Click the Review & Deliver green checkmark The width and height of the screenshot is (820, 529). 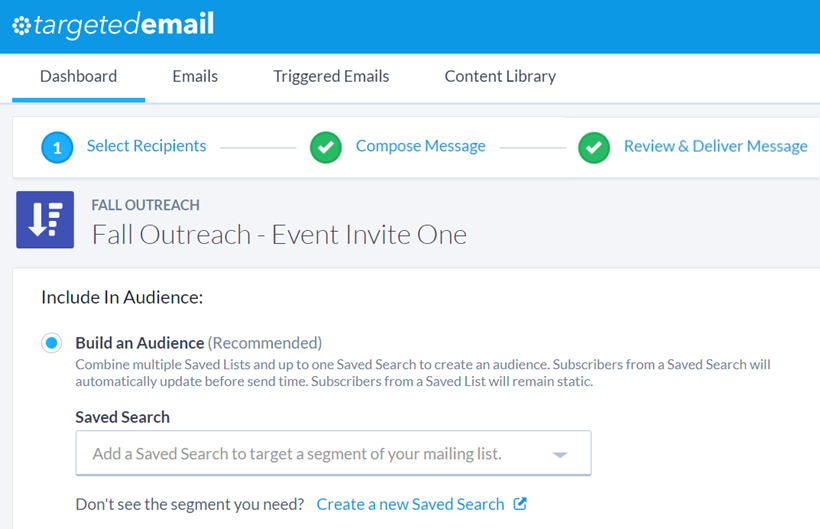click(x=594, y=147)
